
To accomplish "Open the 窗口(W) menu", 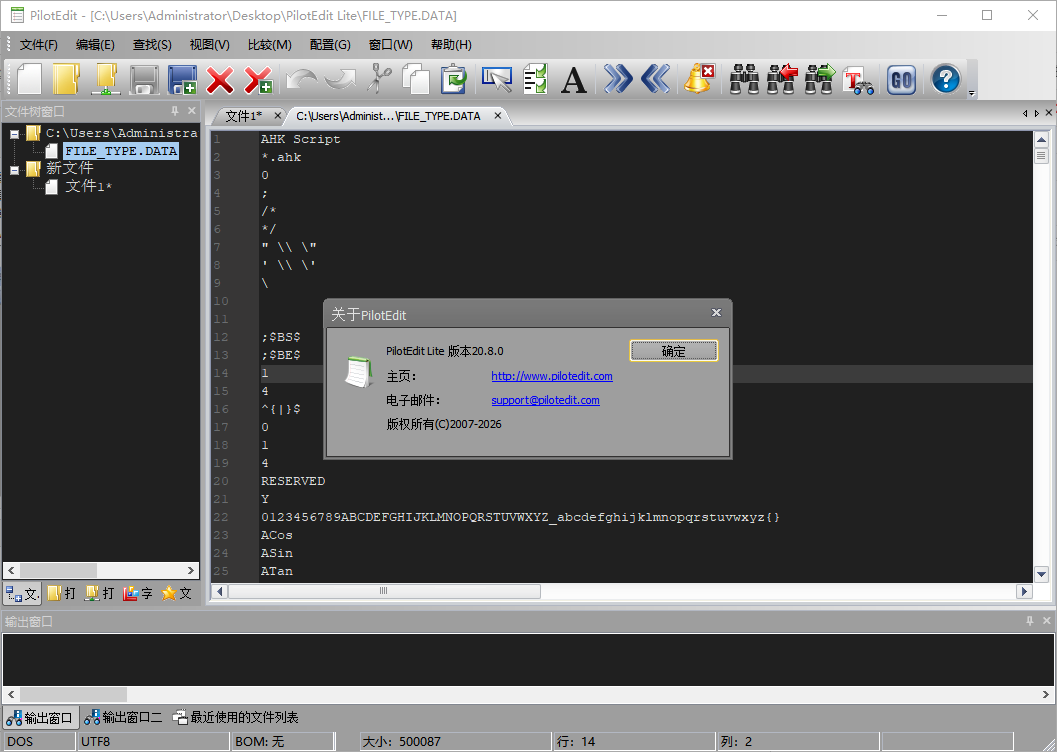I will tap(390, 44).
